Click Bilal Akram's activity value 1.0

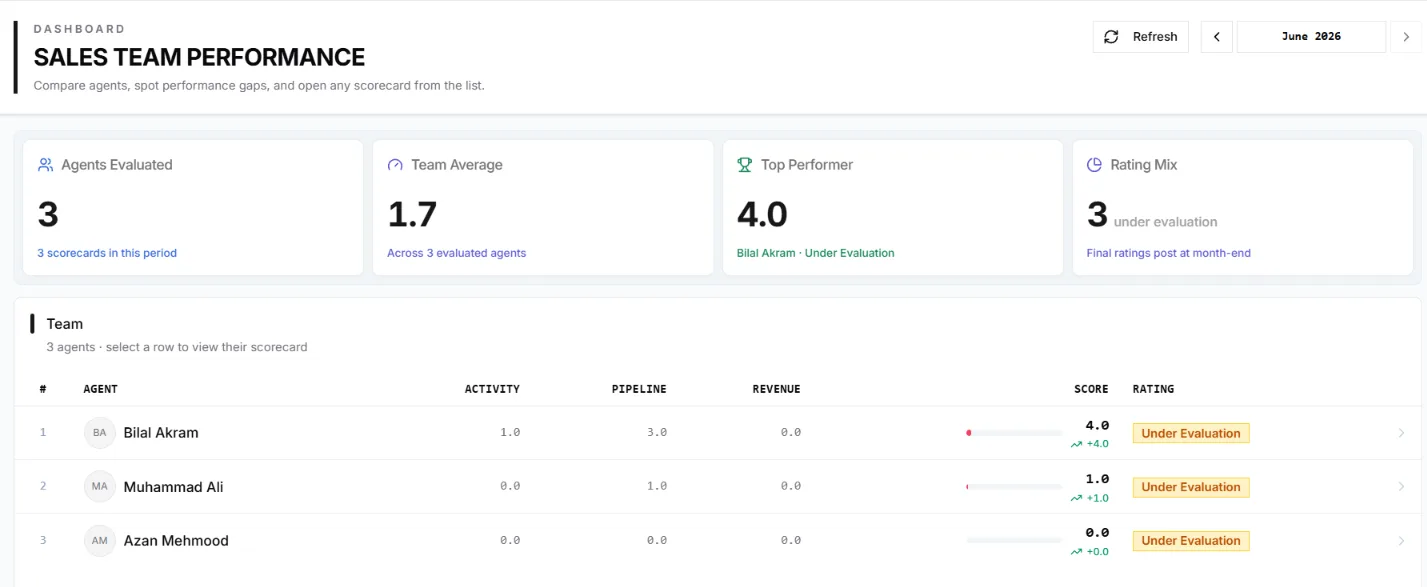(510, 433)
